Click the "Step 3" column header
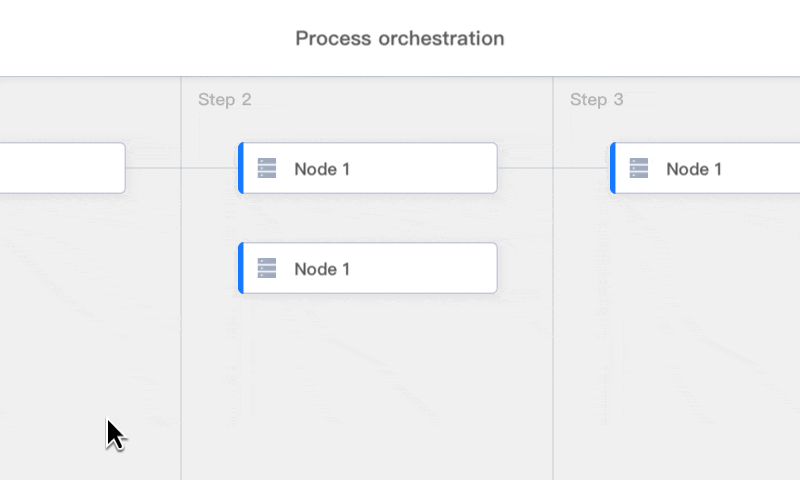 coord(597,100)
